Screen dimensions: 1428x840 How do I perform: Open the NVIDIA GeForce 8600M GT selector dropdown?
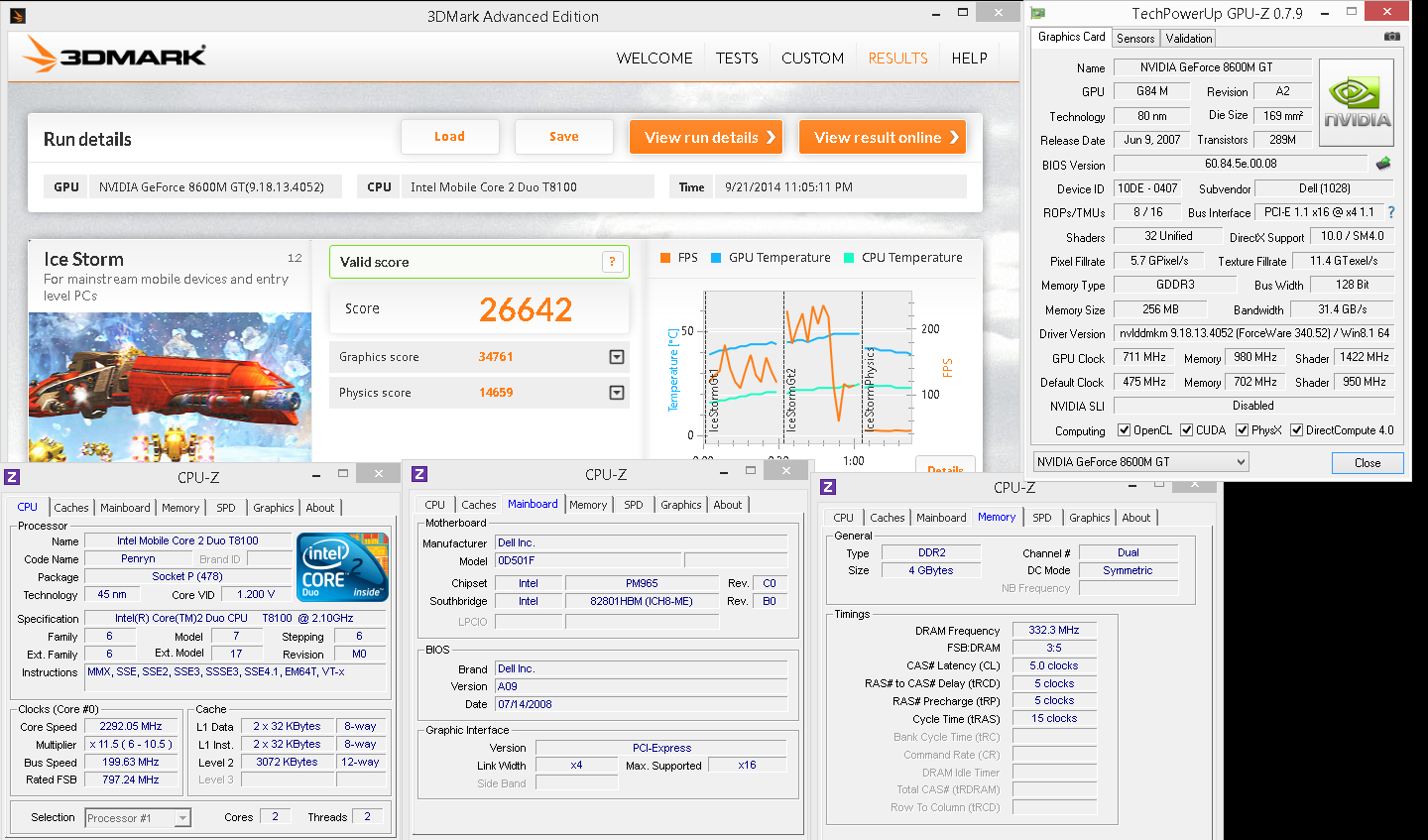[1140, 462]
